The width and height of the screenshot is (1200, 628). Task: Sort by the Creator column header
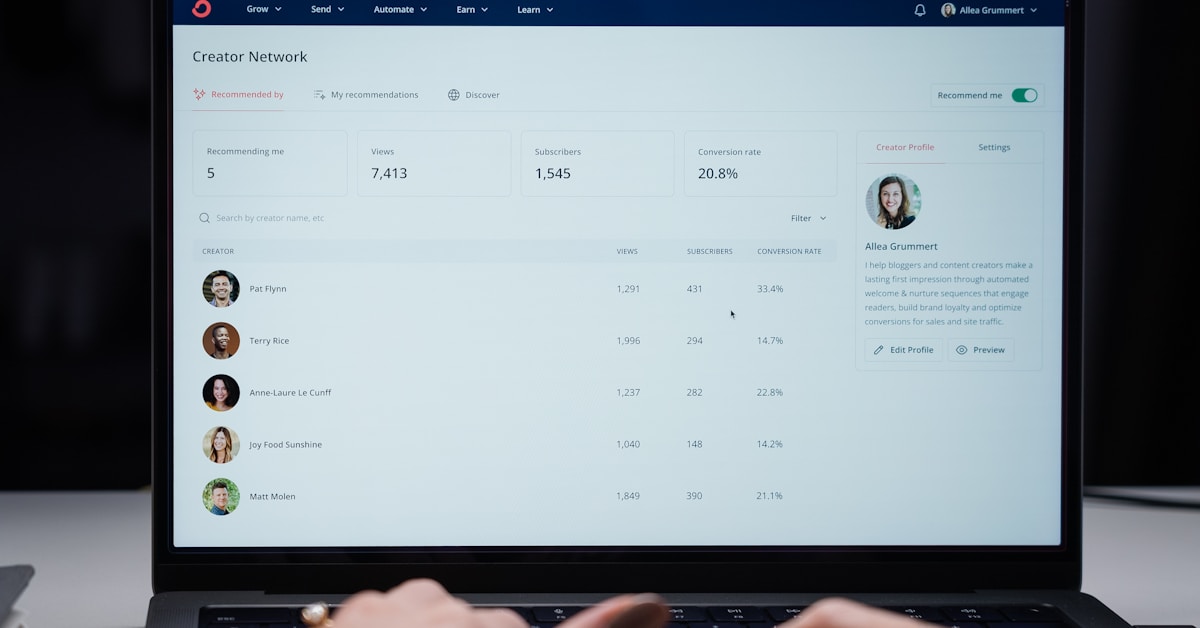(218, 251)
